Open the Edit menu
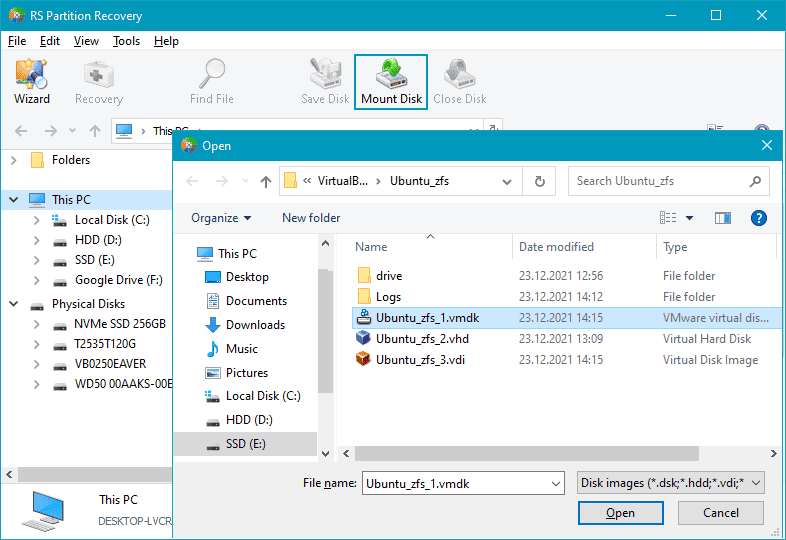Screen dimensions: 786x540 [x=50, y=41]
